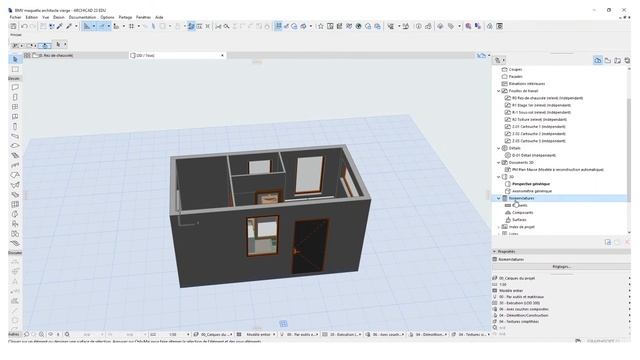Open the Project Map in the Navigator
This screenshot has width=640, height=360.
coord(598,60)
